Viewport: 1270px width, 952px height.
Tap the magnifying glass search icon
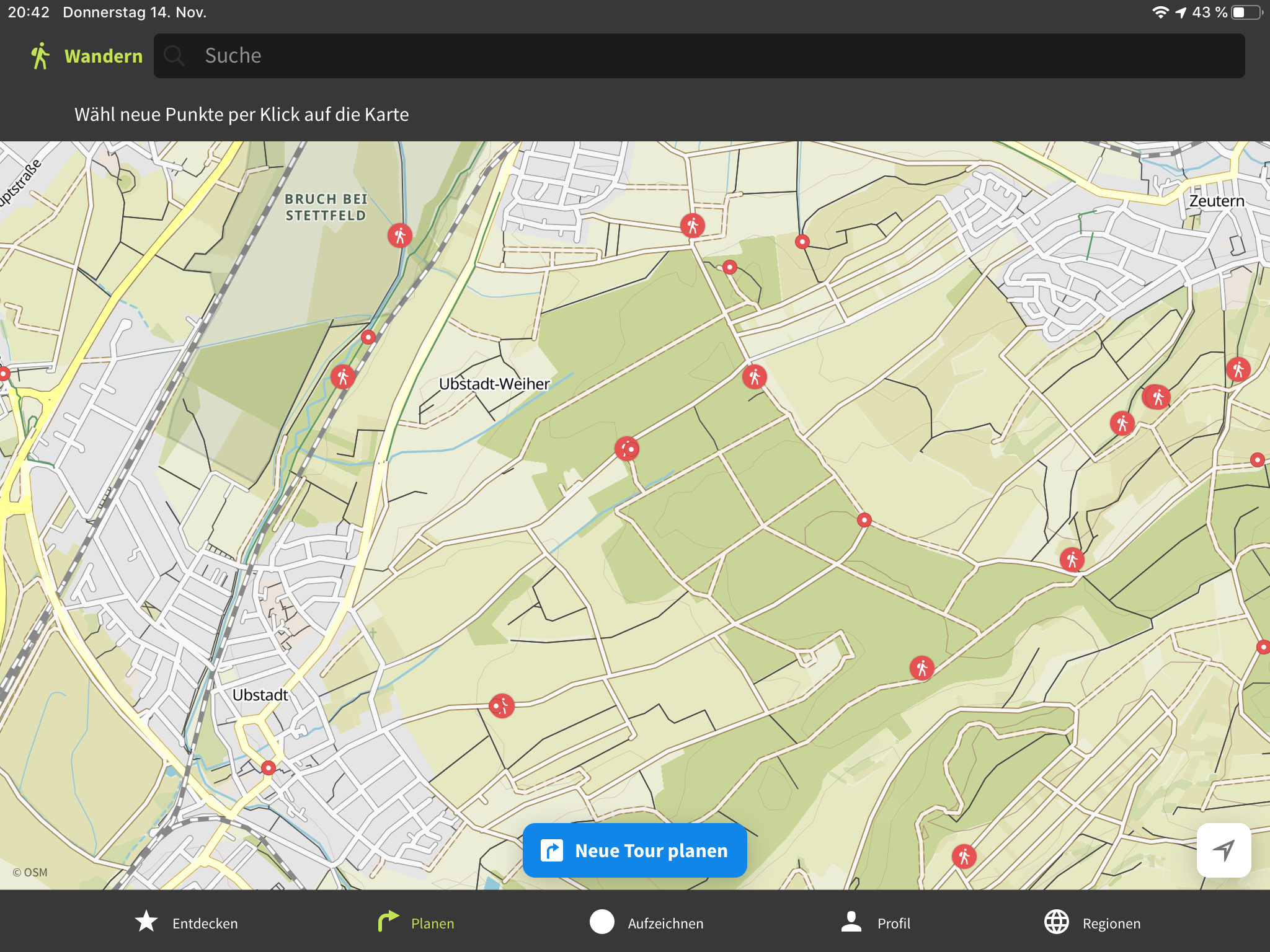pyautogui.click(x=174, y=56)
